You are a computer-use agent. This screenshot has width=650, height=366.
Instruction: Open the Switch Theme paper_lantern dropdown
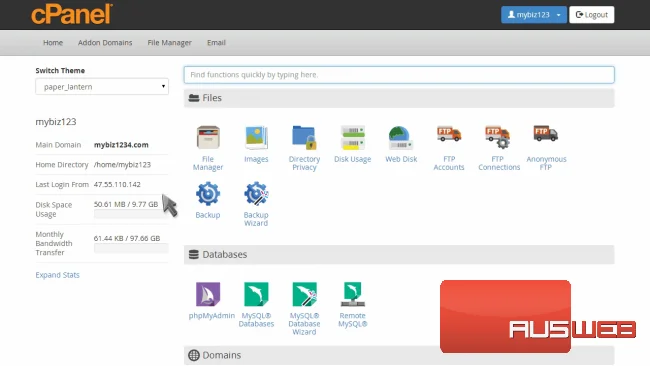102,87
